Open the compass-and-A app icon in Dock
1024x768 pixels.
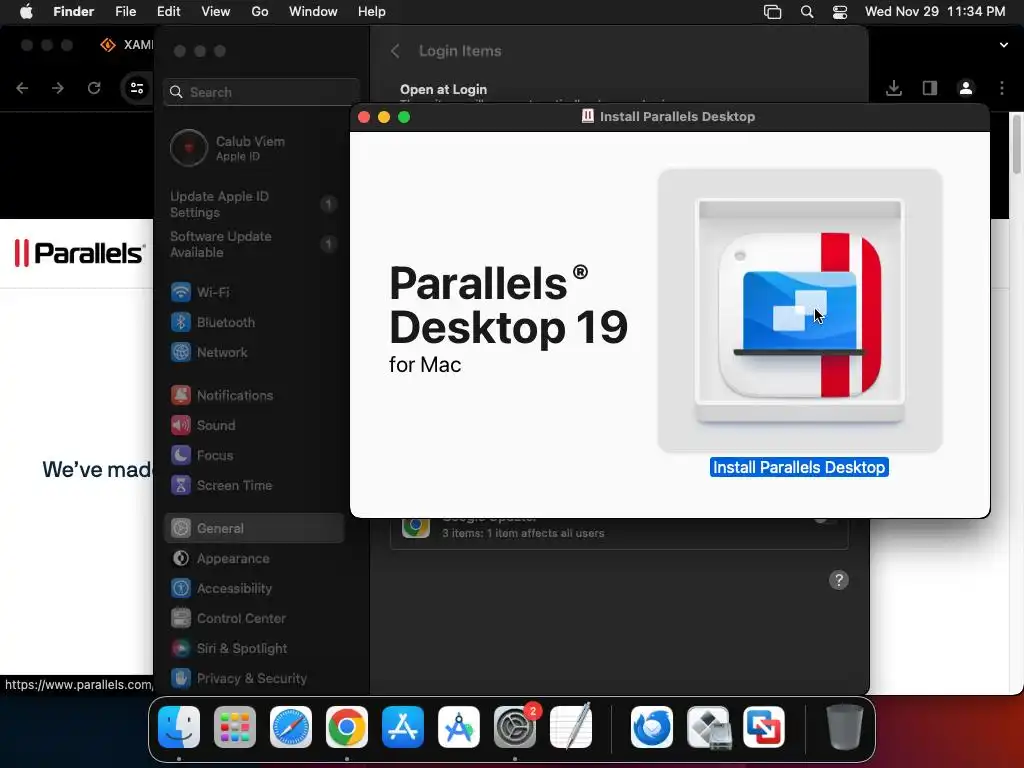click(x=459, y=727)
